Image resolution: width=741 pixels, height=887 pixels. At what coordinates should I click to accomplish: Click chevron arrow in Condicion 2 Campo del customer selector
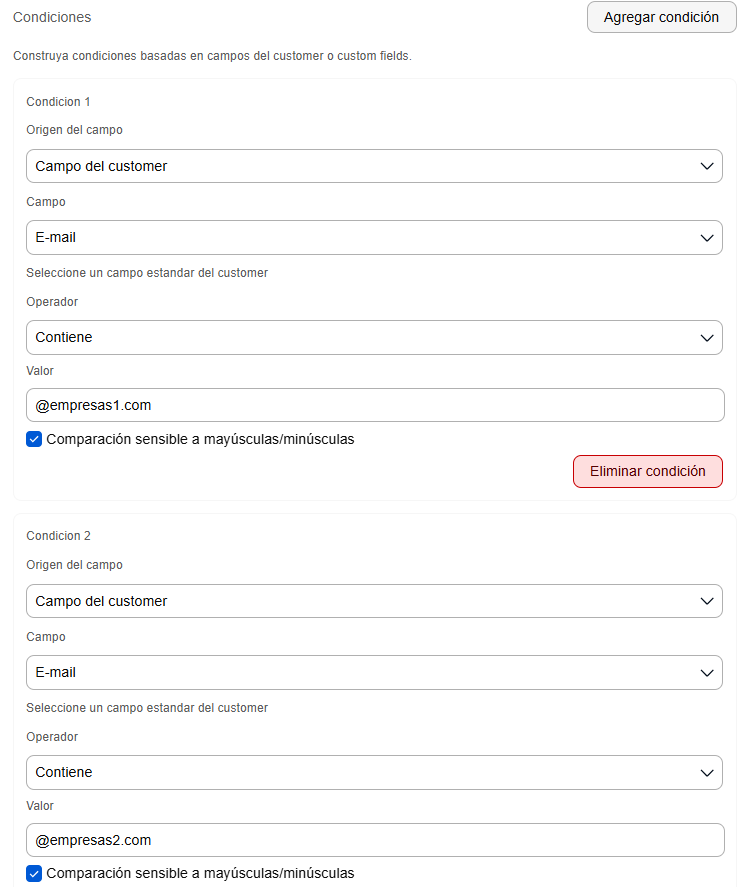706,601
